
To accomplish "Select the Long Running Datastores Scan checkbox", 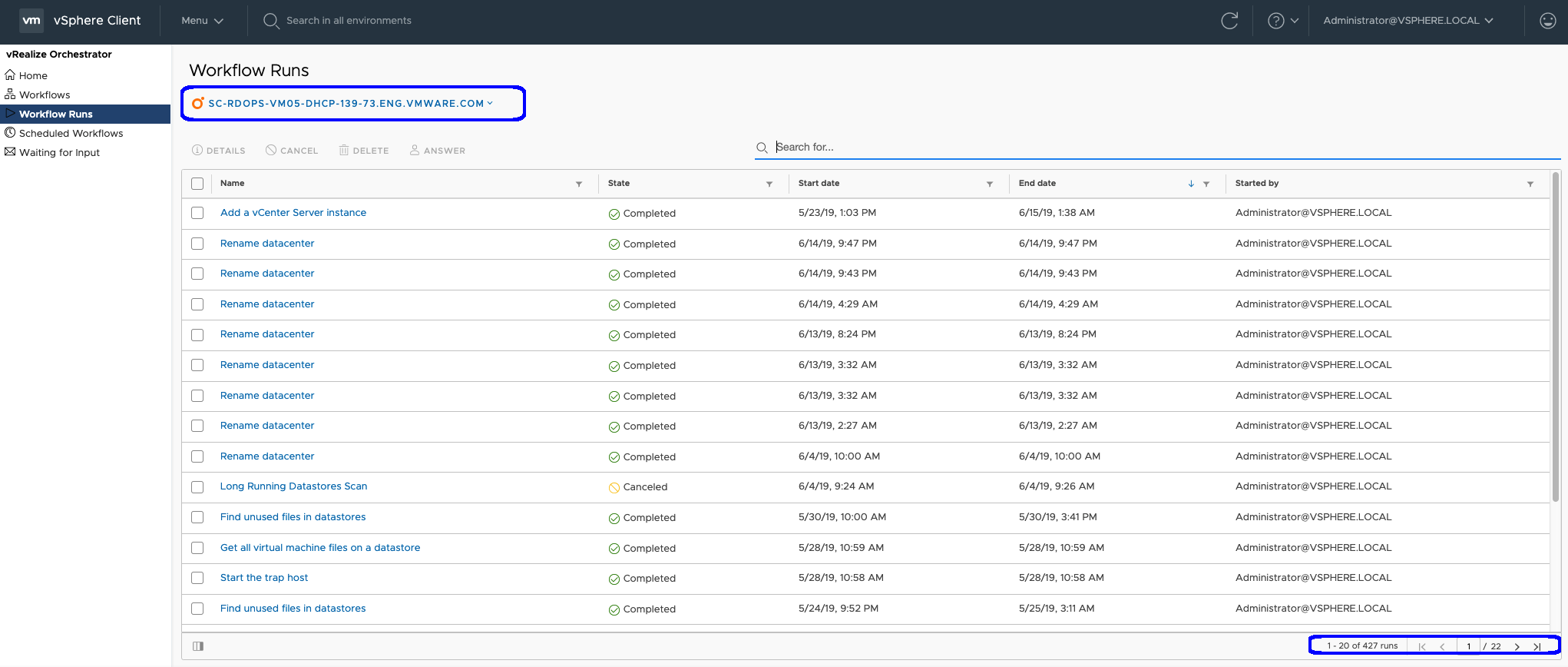I will pyautogui.click(x=197, y=487).
